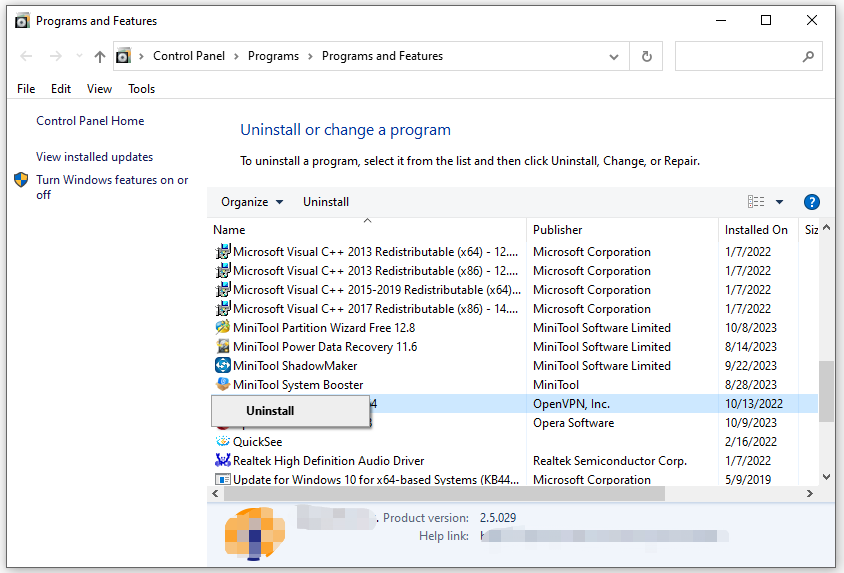Image resolution: width=844 pixels, height=573 pixels.
Task: Choose Uninstall from the context menu
Action: 290,411
